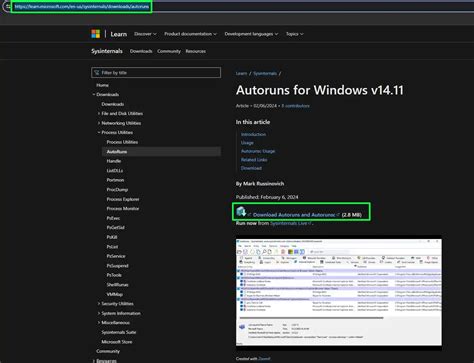Click the Autoruns screenshot thumbnail
Viewport: 474px width, 363px height.
pyautogui.click(x=339, y=292)
